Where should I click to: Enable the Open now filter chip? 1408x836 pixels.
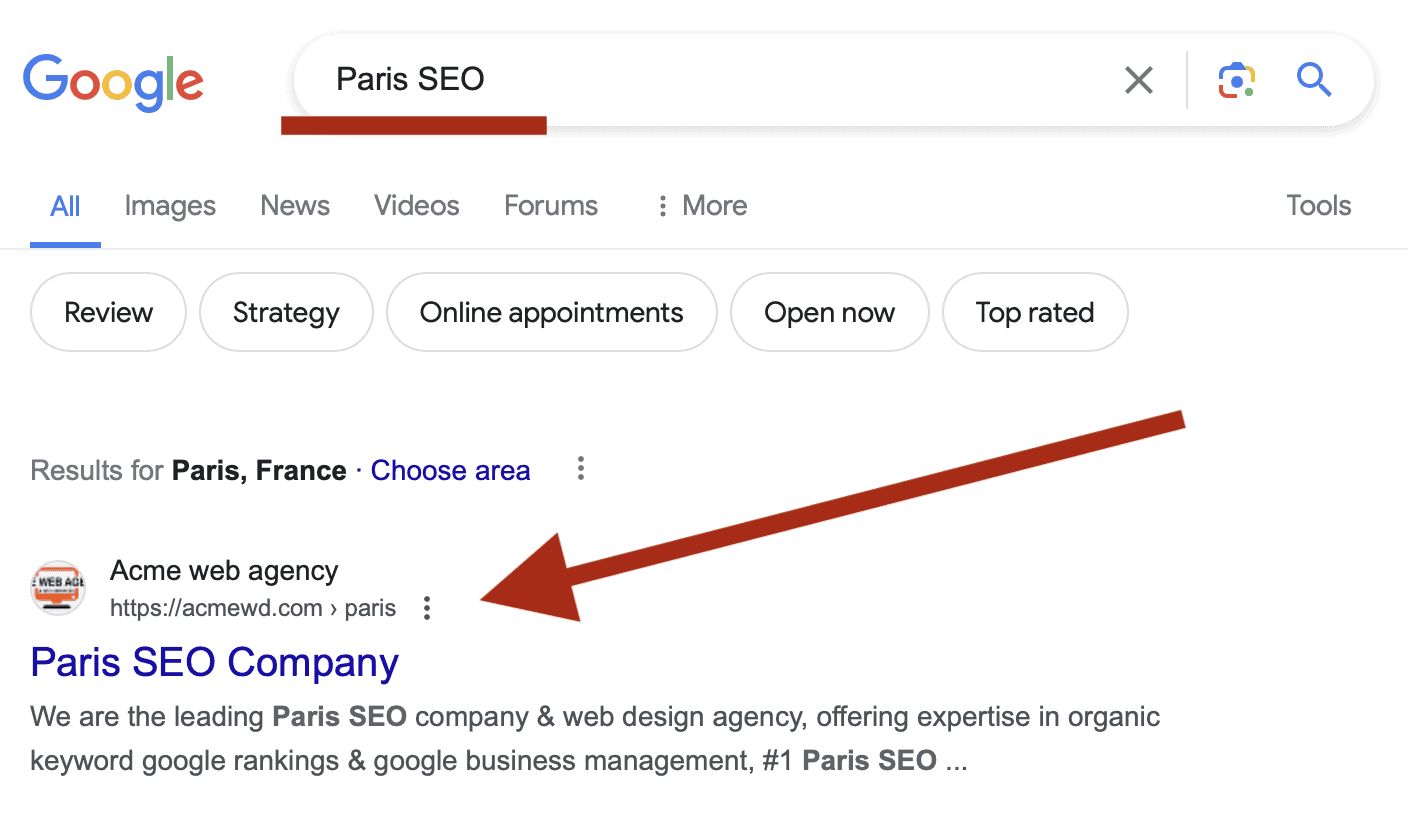[x=829, y=313]
